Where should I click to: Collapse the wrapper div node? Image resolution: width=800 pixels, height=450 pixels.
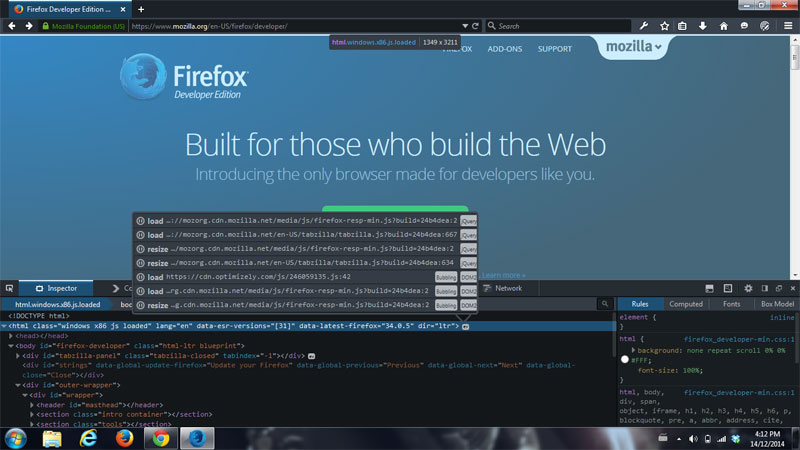[25, 395]
